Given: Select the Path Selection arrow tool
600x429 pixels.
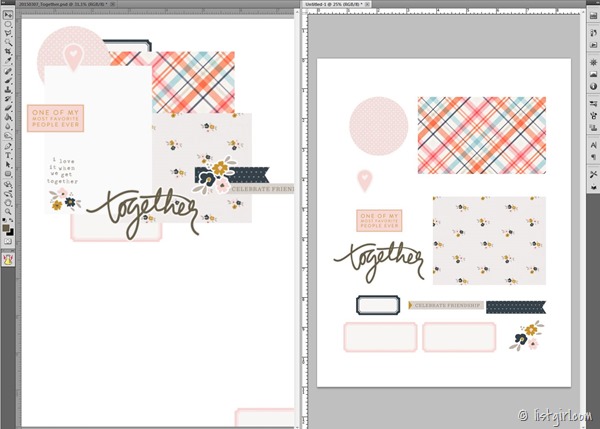Looking at the screenshot, I should click(x=8, y=165).
